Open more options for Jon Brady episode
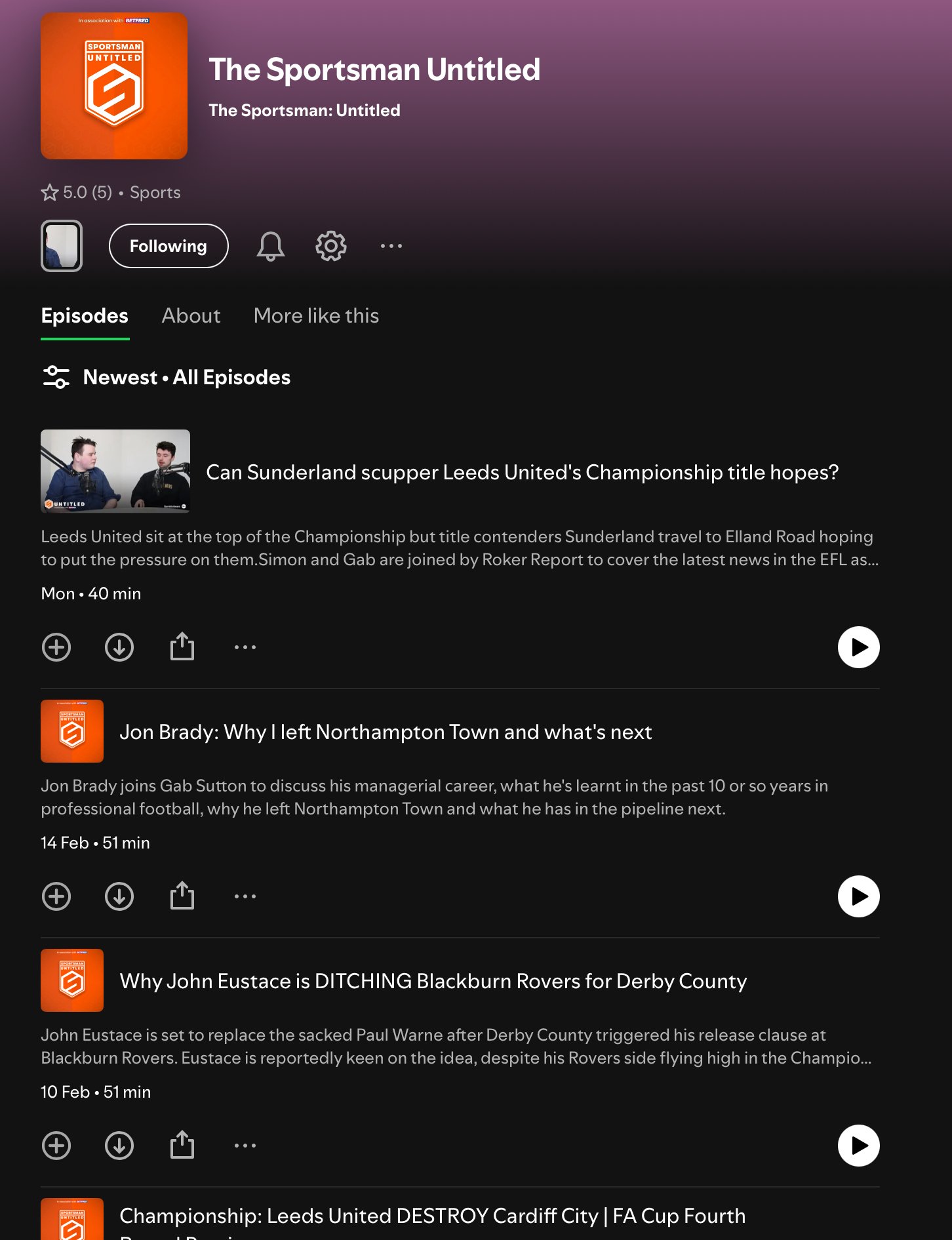 245,896
